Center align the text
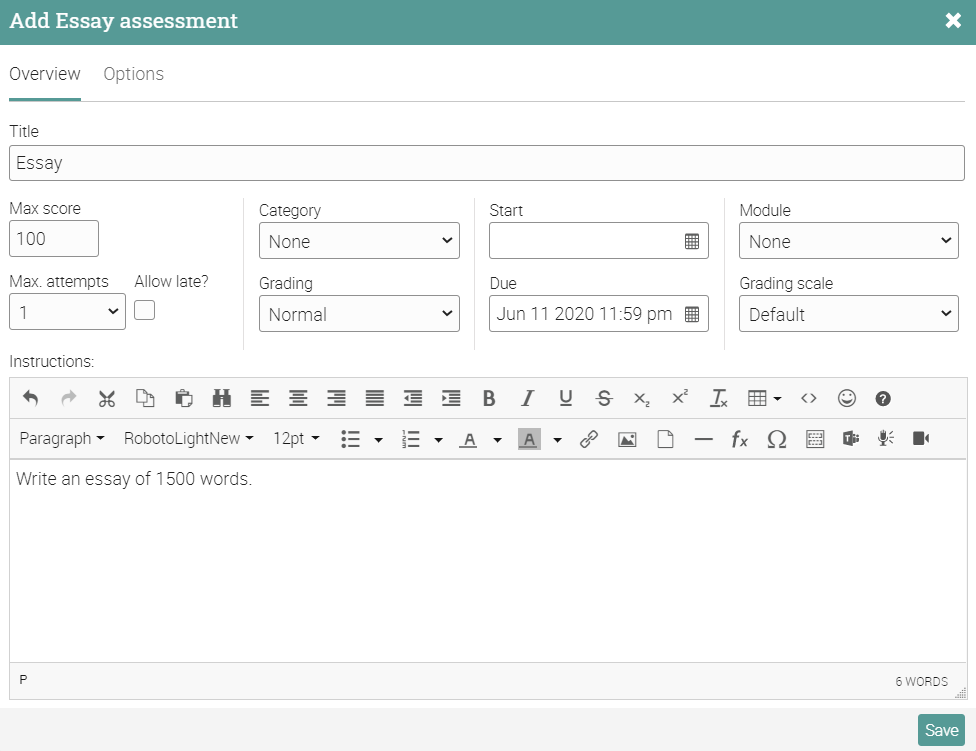This screenshot has height=751, width=976. (x=298, y=398)
